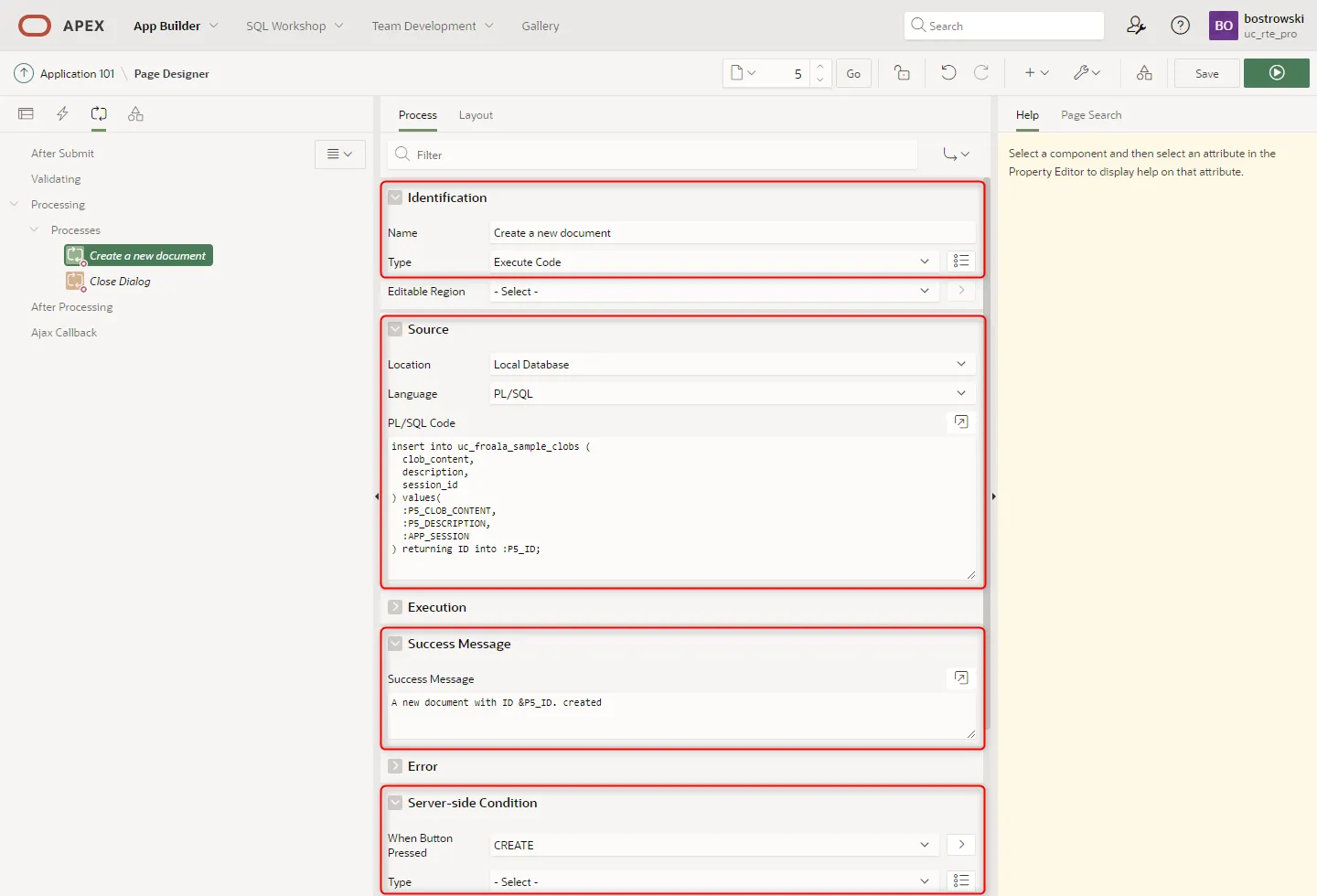Expand the Execution section

pyautogui.click(x=395, y=607)
